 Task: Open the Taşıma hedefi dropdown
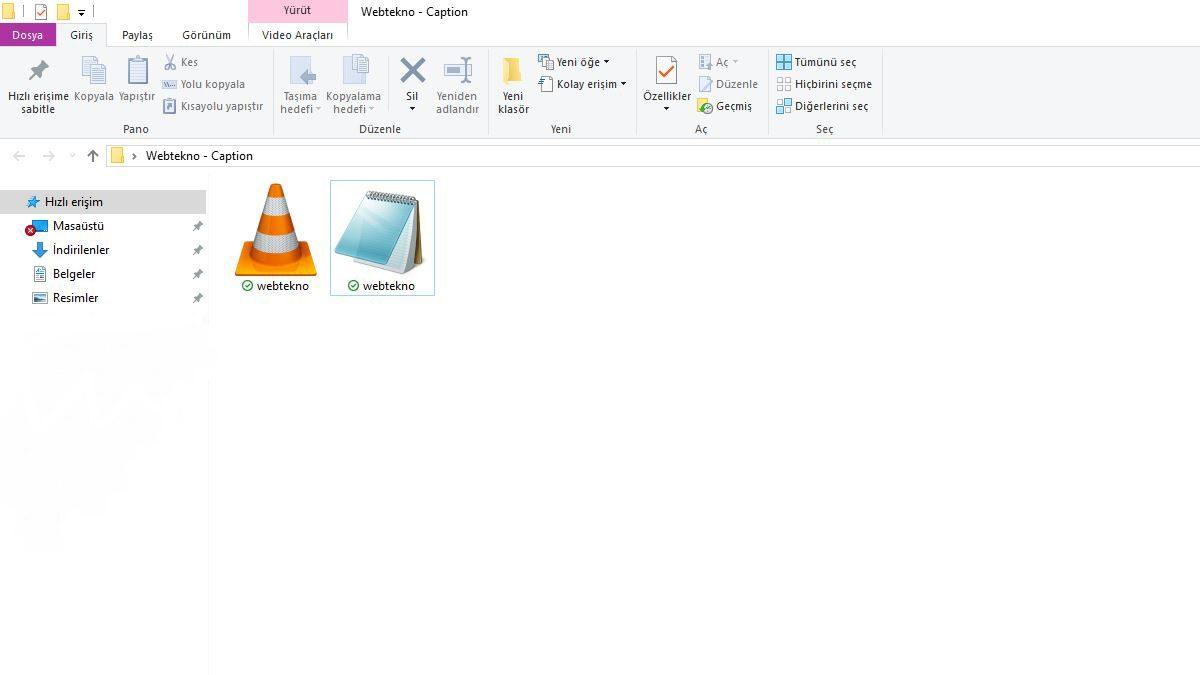(301, 103)
